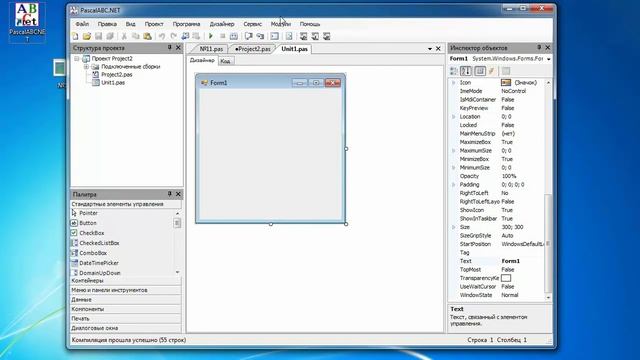Screen dimensions: 640x360
Task: Close the active Unit1.pas document tab
Action: (438, 49)
